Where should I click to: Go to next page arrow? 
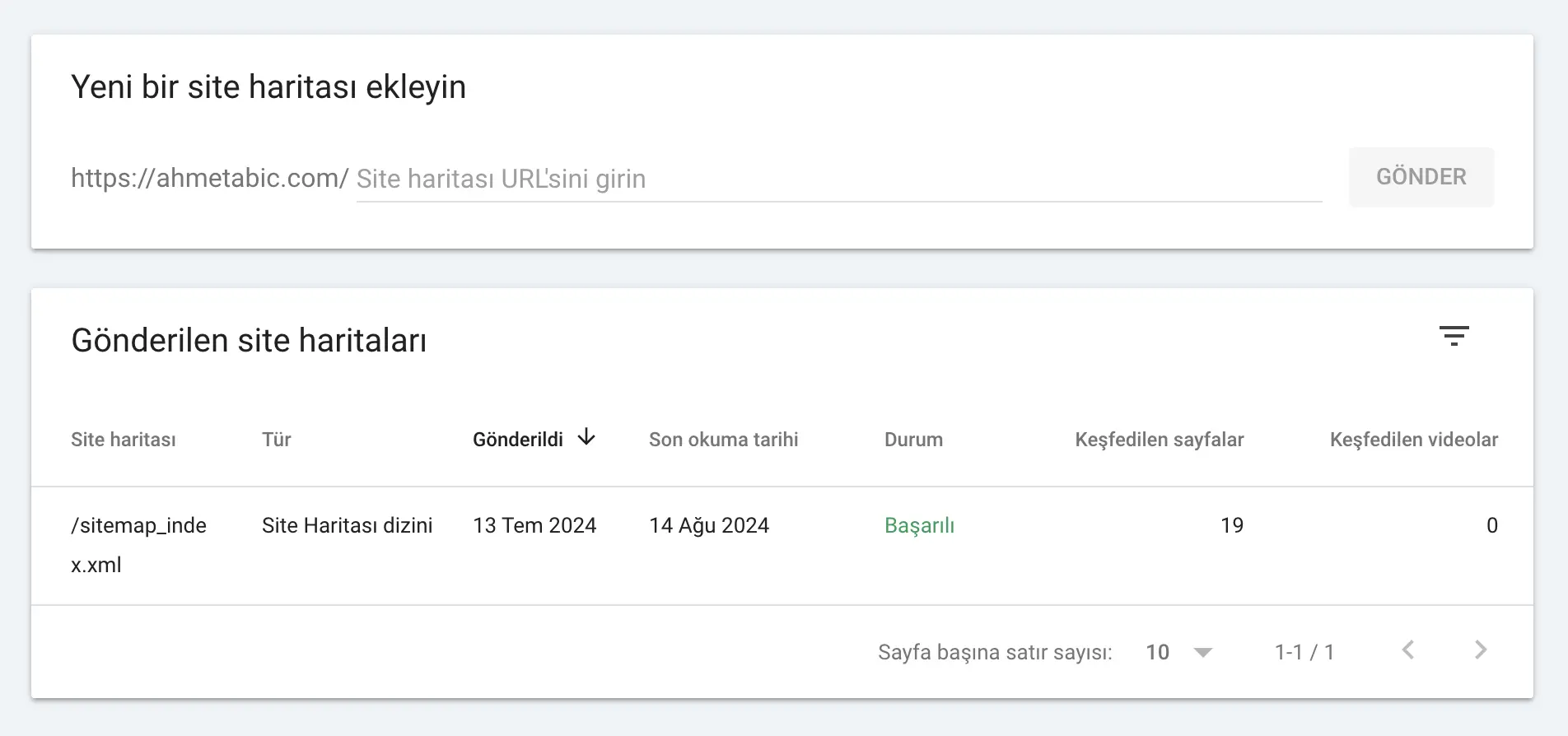click(x=1481, y=650)
